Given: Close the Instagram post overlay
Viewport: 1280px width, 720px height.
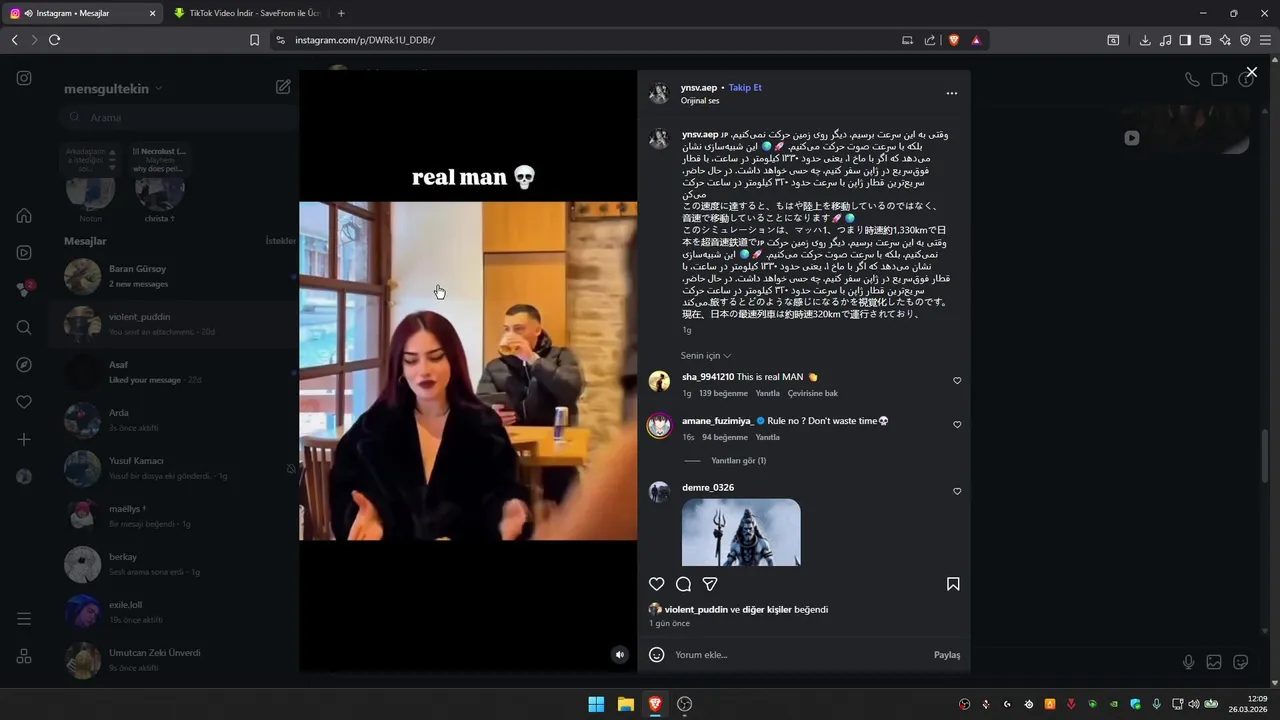Looking at the screenshot, I should [x=1251, y=72].
